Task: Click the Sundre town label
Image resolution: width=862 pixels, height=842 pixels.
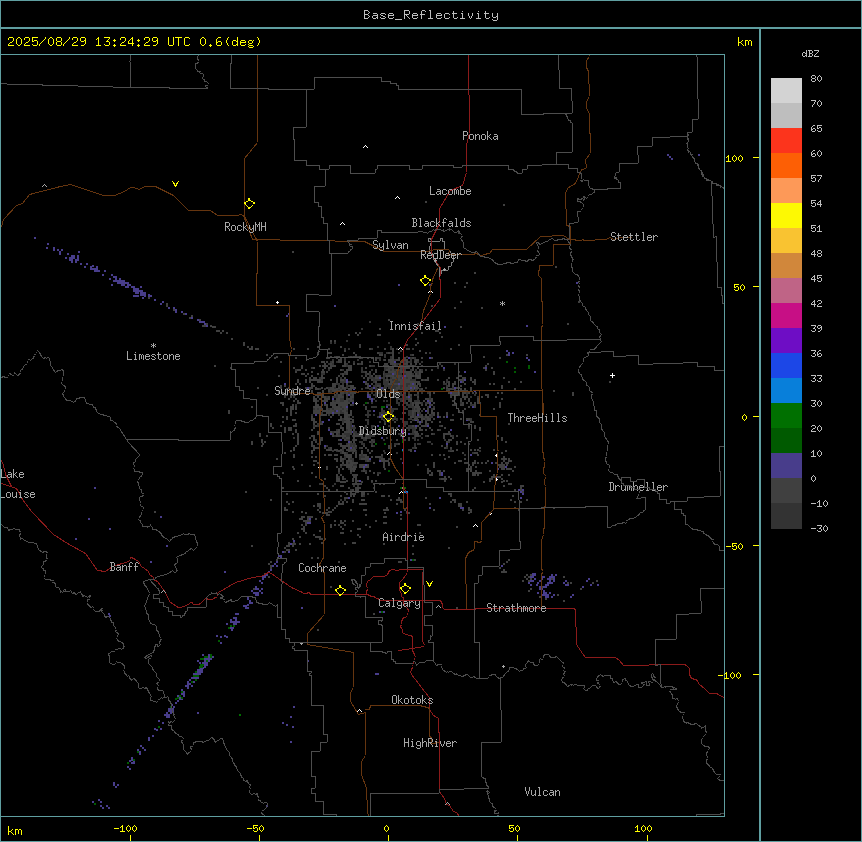Action: [x=292, y=391]
